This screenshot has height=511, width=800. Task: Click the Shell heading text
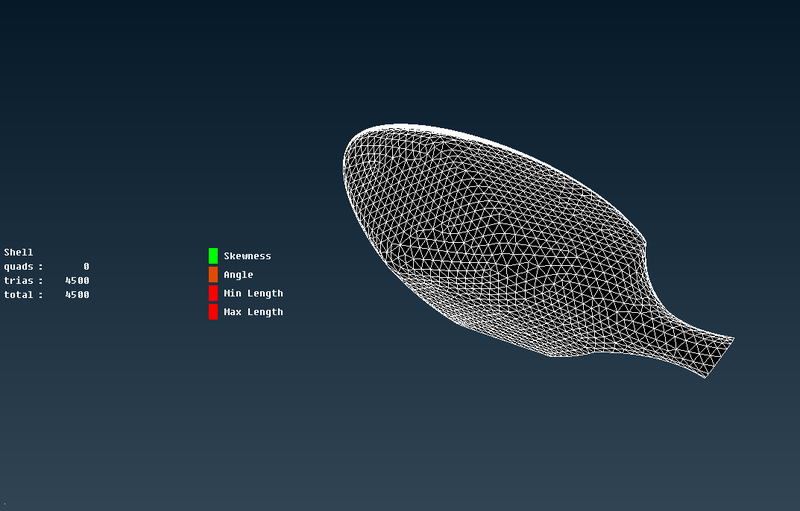tap(18, 252)
